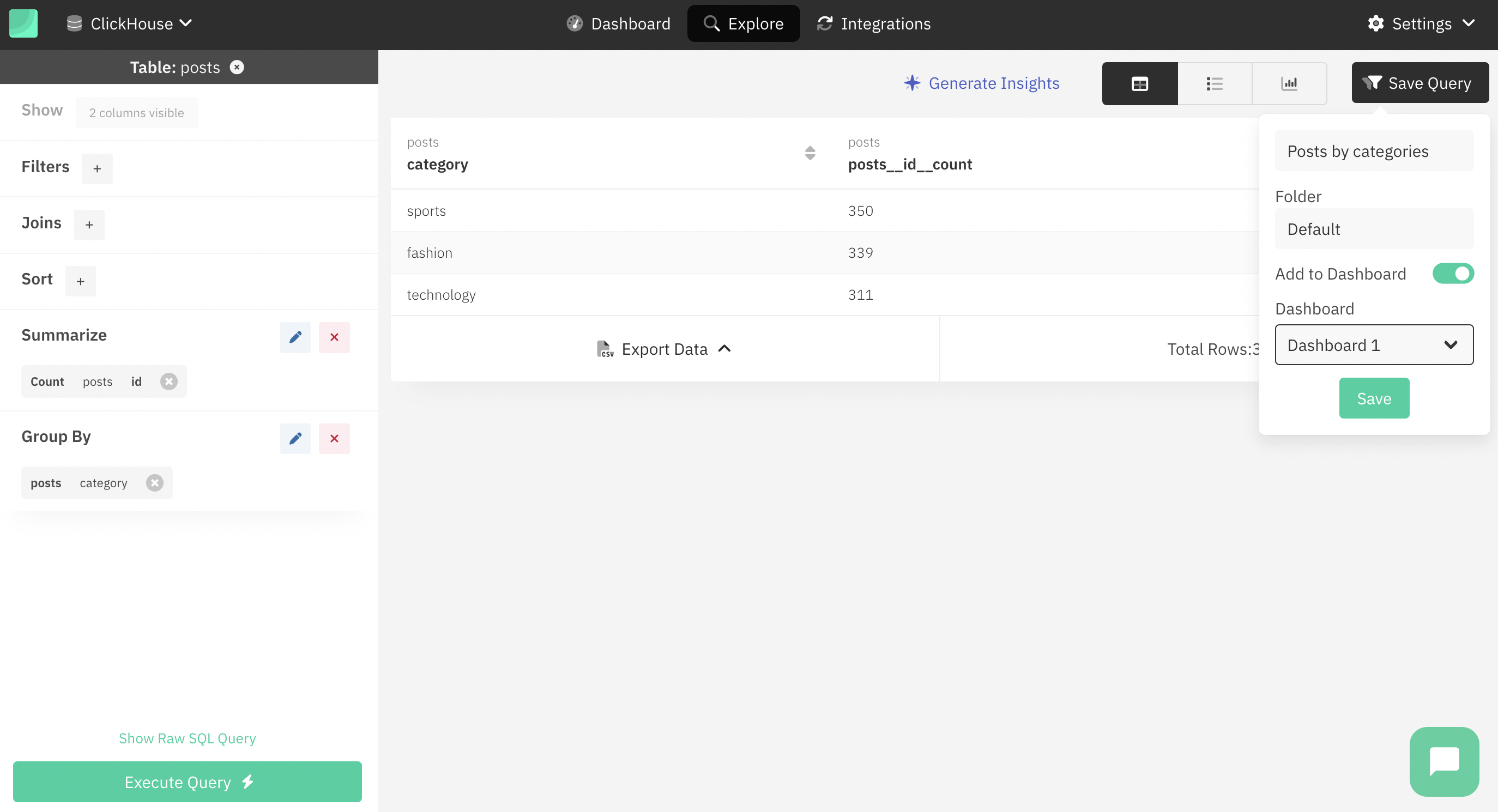
Task: Click the Summarize edit pencil icon
Action: pyautogui.click(x=295, y=337)
